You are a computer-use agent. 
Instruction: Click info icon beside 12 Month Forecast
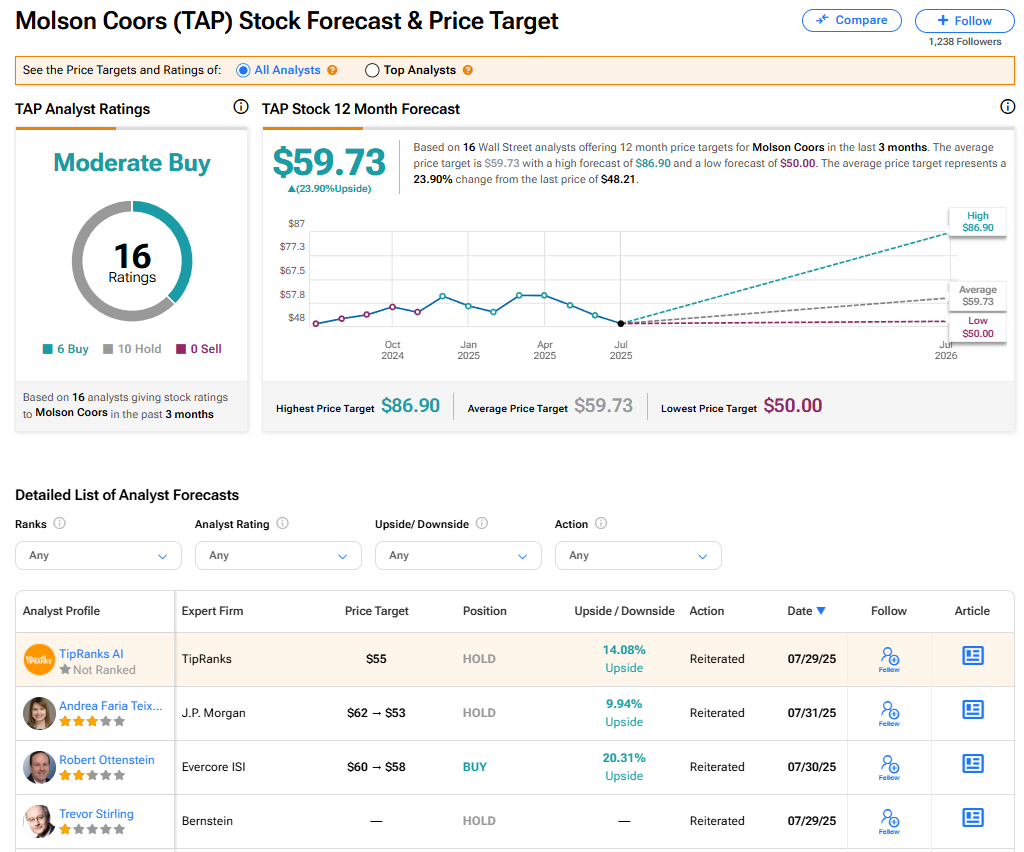(x=1007, y=107)
